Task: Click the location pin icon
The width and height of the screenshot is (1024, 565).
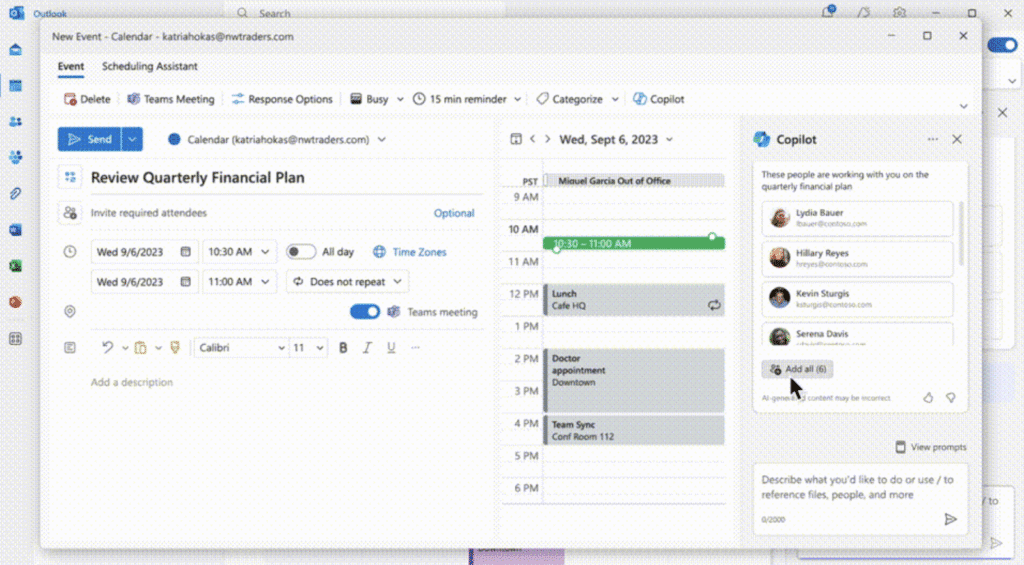Action: pos(70,312)
